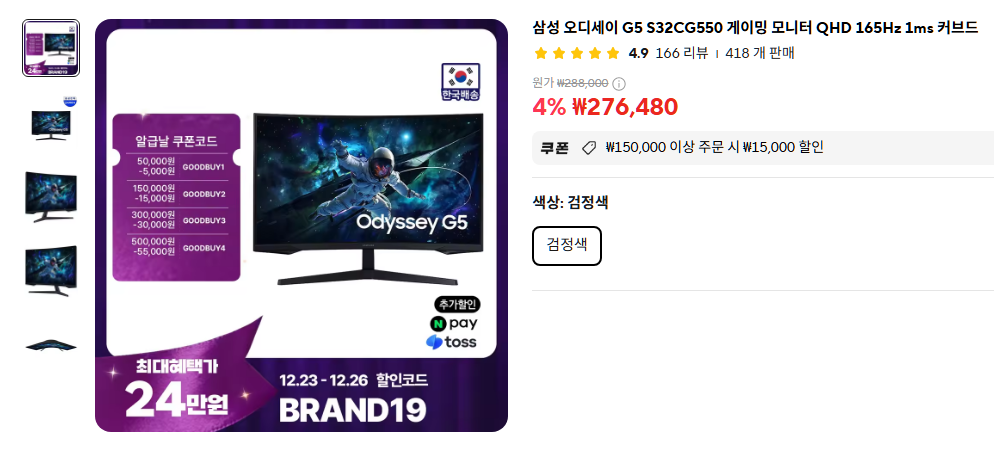Screen dimensions: 994x453
Task: Select the top-view curved monitor thumbnail
Action: pos(51,345)
